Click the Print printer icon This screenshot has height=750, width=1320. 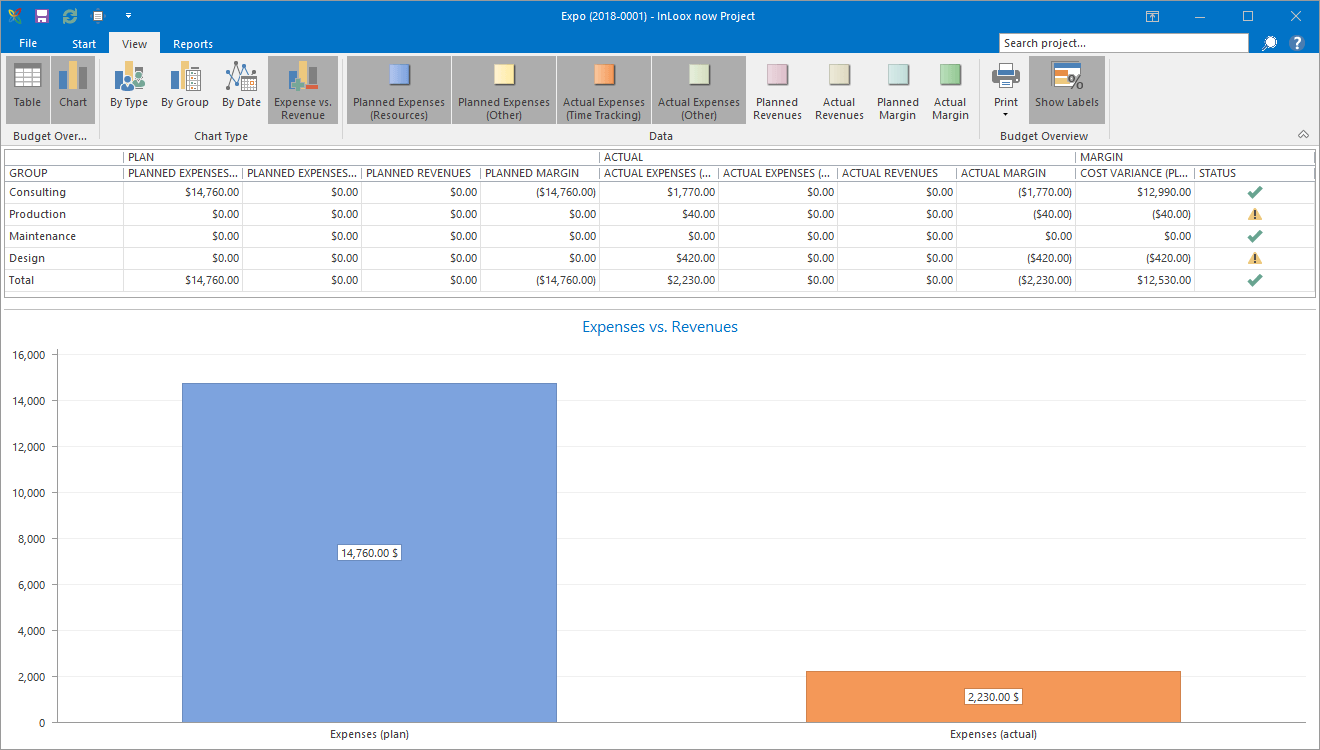[x=1006, y=76]
